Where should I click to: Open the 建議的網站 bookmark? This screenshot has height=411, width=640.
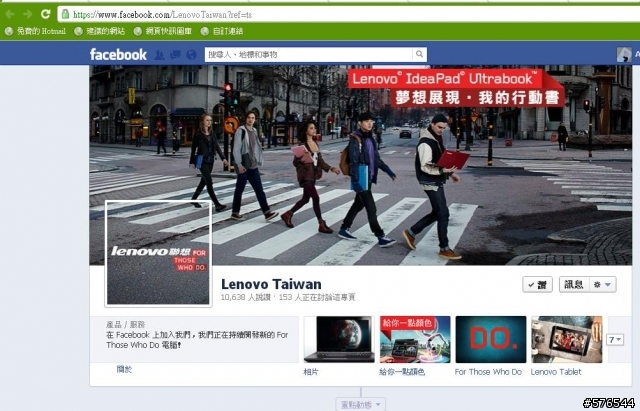[100, 31]
